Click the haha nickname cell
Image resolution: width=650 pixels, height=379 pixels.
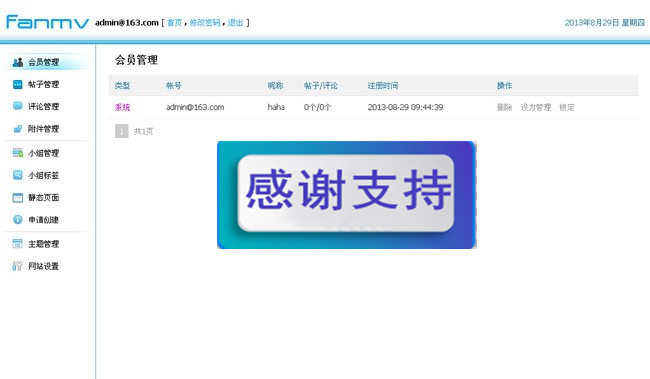tap(276, 107)
